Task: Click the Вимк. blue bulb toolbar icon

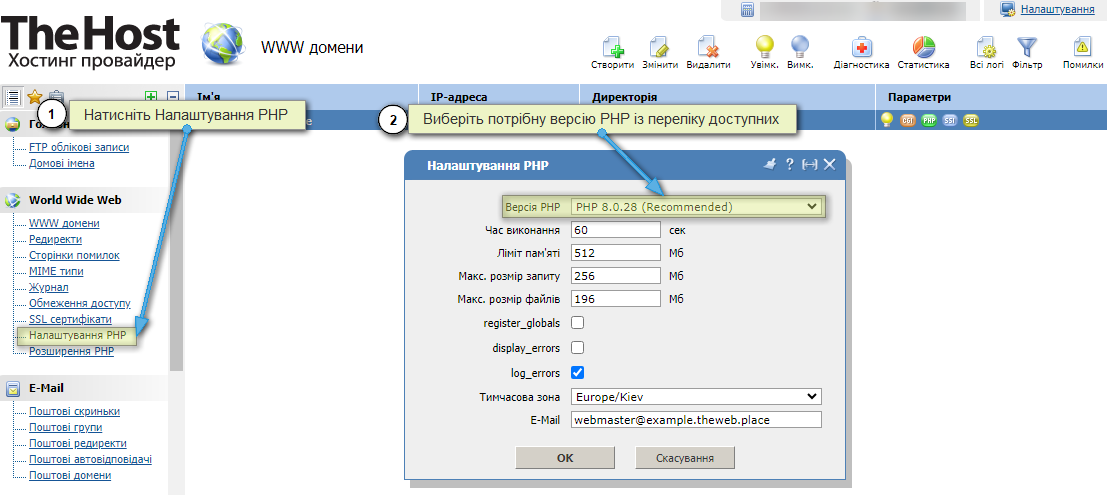Action: click(x=800, y=47)
